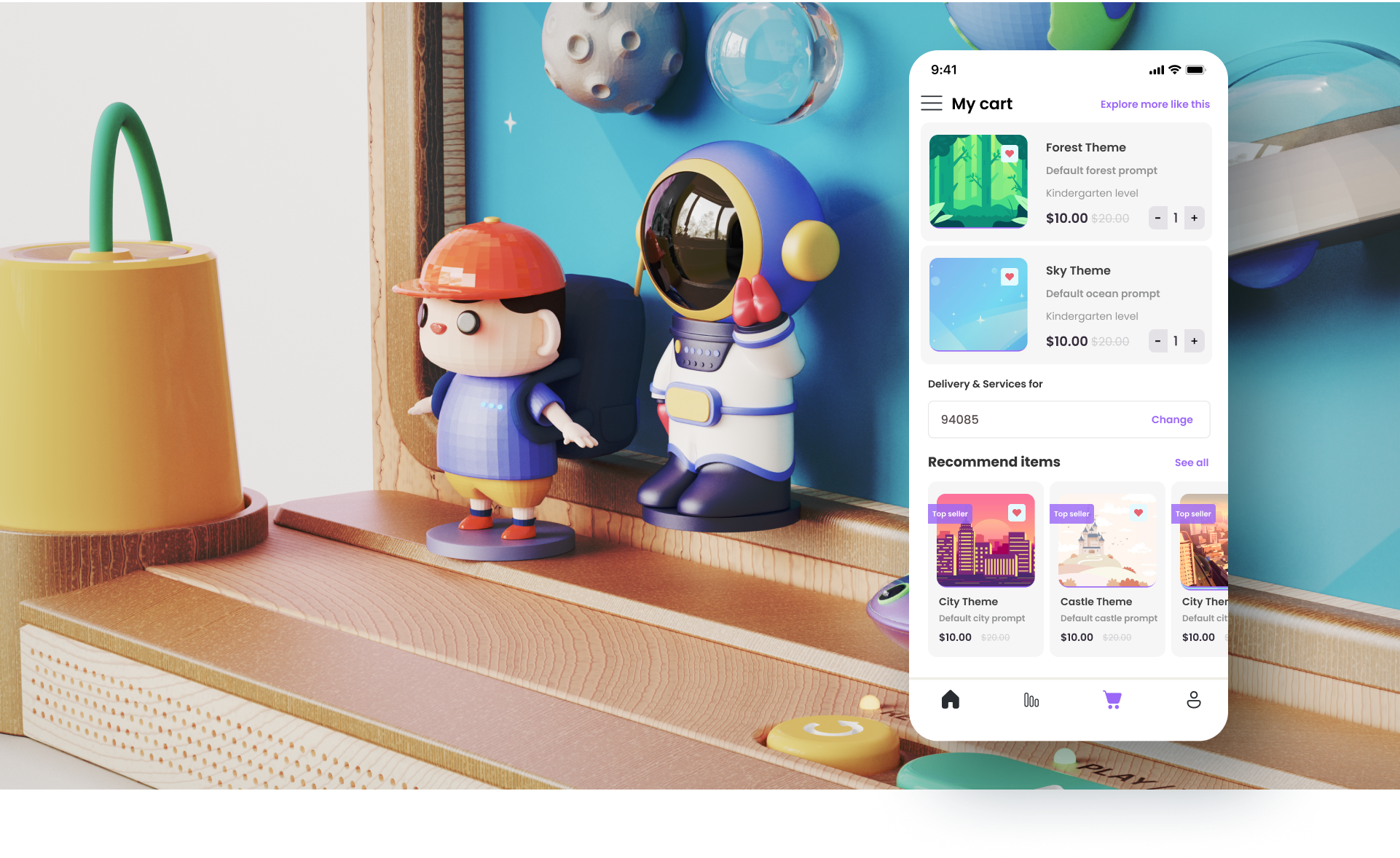Open the stats bars icon in bottom navigation
Screen dimensions: 1400x858
1031,700
